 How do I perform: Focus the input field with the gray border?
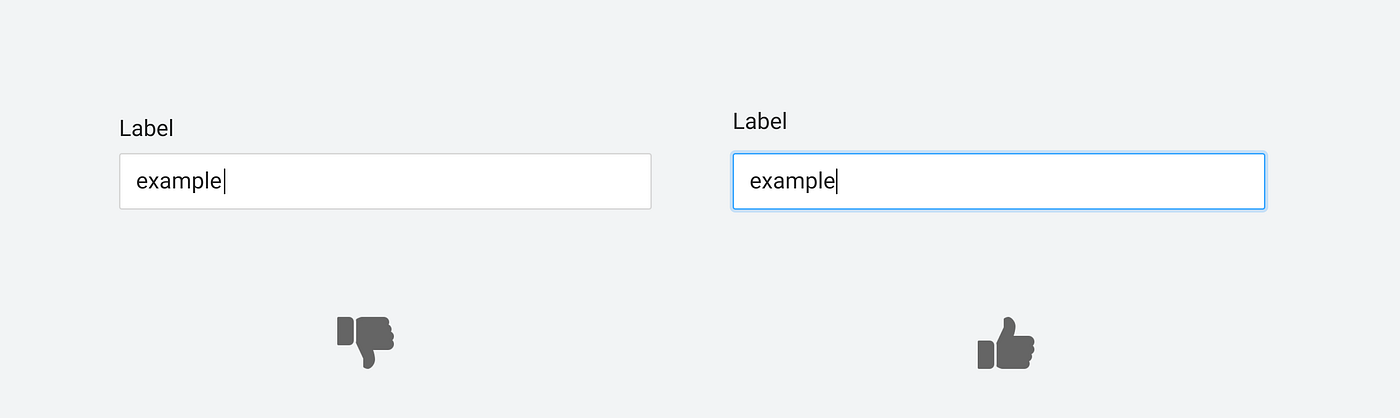click(385, 181)
